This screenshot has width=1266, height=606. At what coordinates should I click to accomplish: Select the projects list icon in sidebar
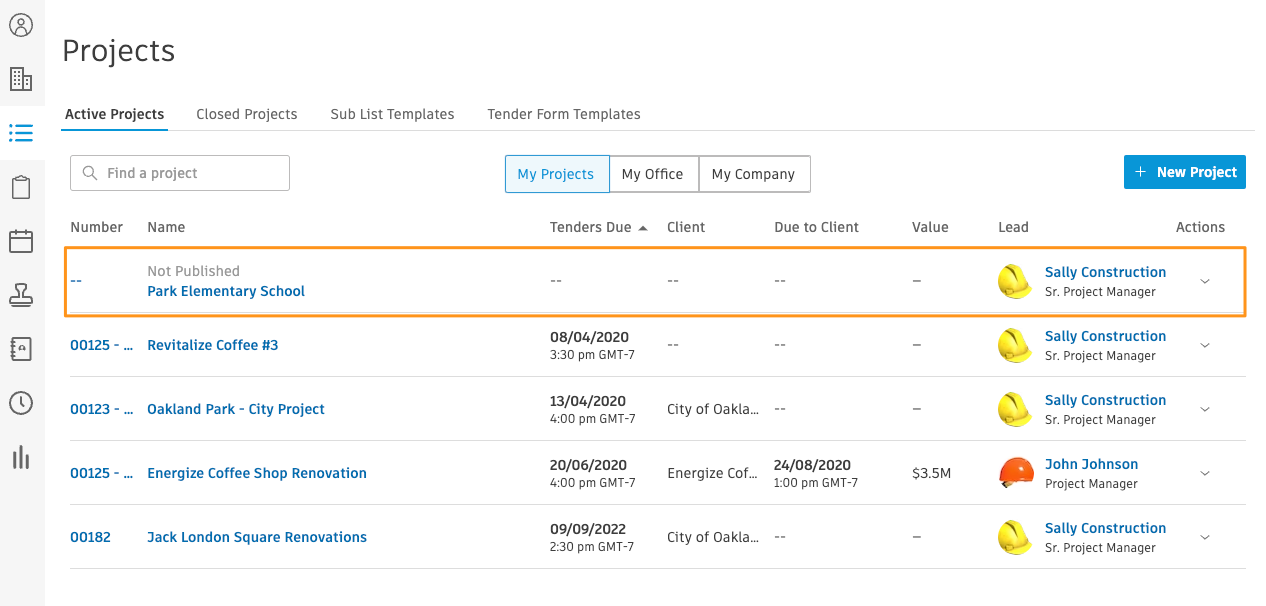tap(21, 133)
